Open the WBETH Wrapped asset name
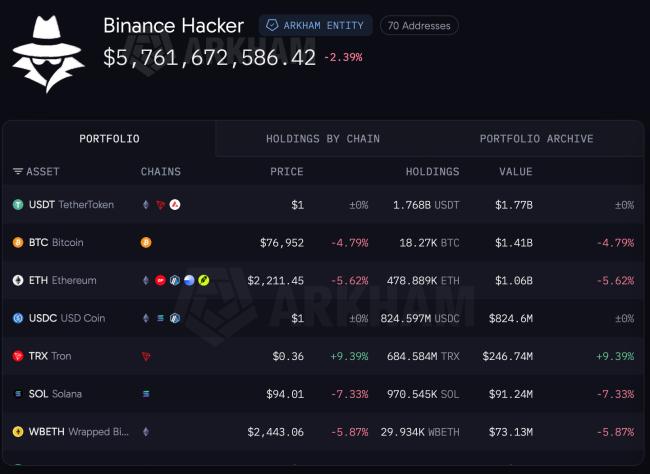650x474 pixels. [x=79, y=432]
